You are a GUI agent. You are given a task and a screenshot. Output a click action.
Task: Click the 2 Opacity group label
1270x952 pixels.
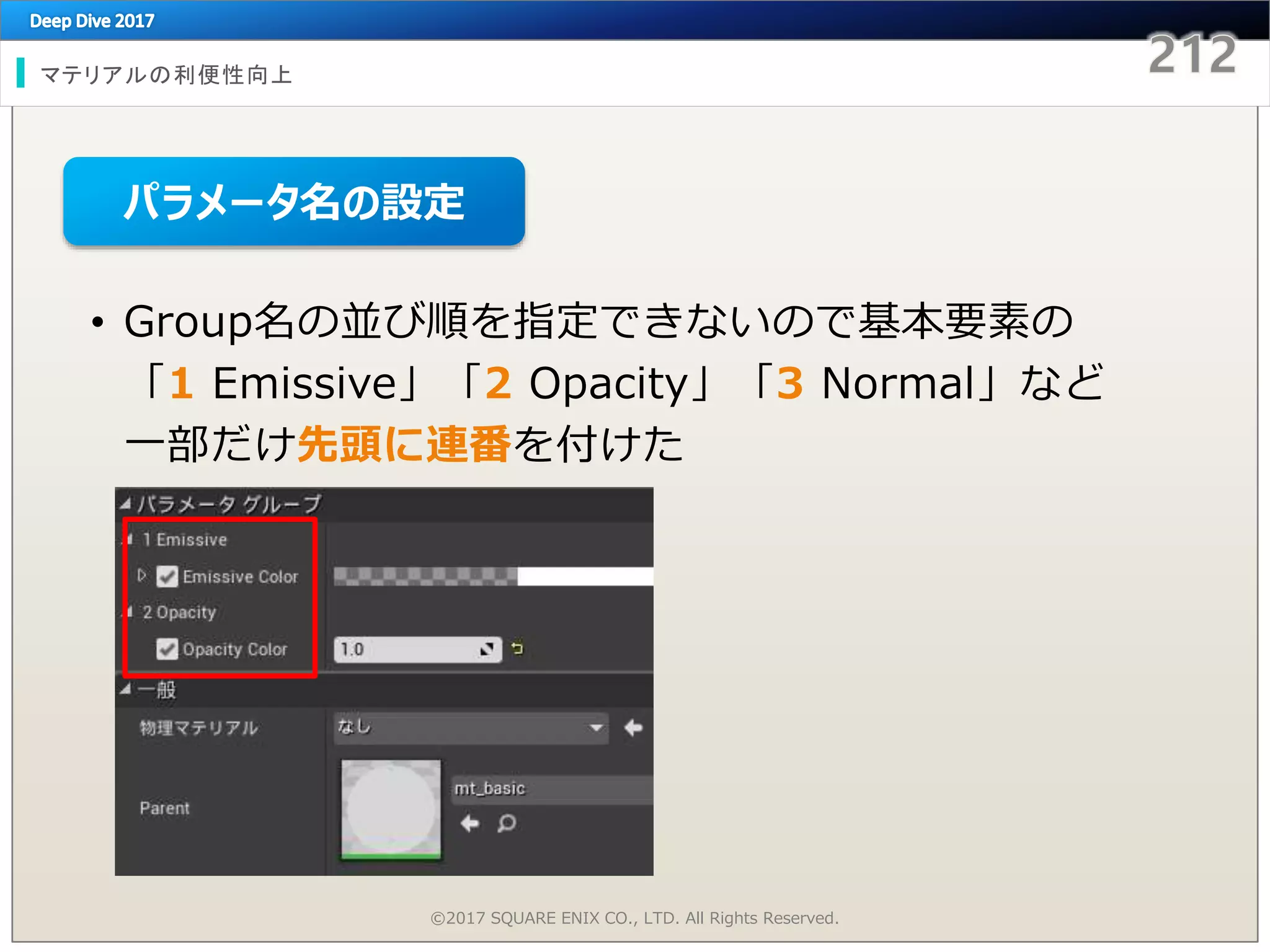(x=179, y=612)
